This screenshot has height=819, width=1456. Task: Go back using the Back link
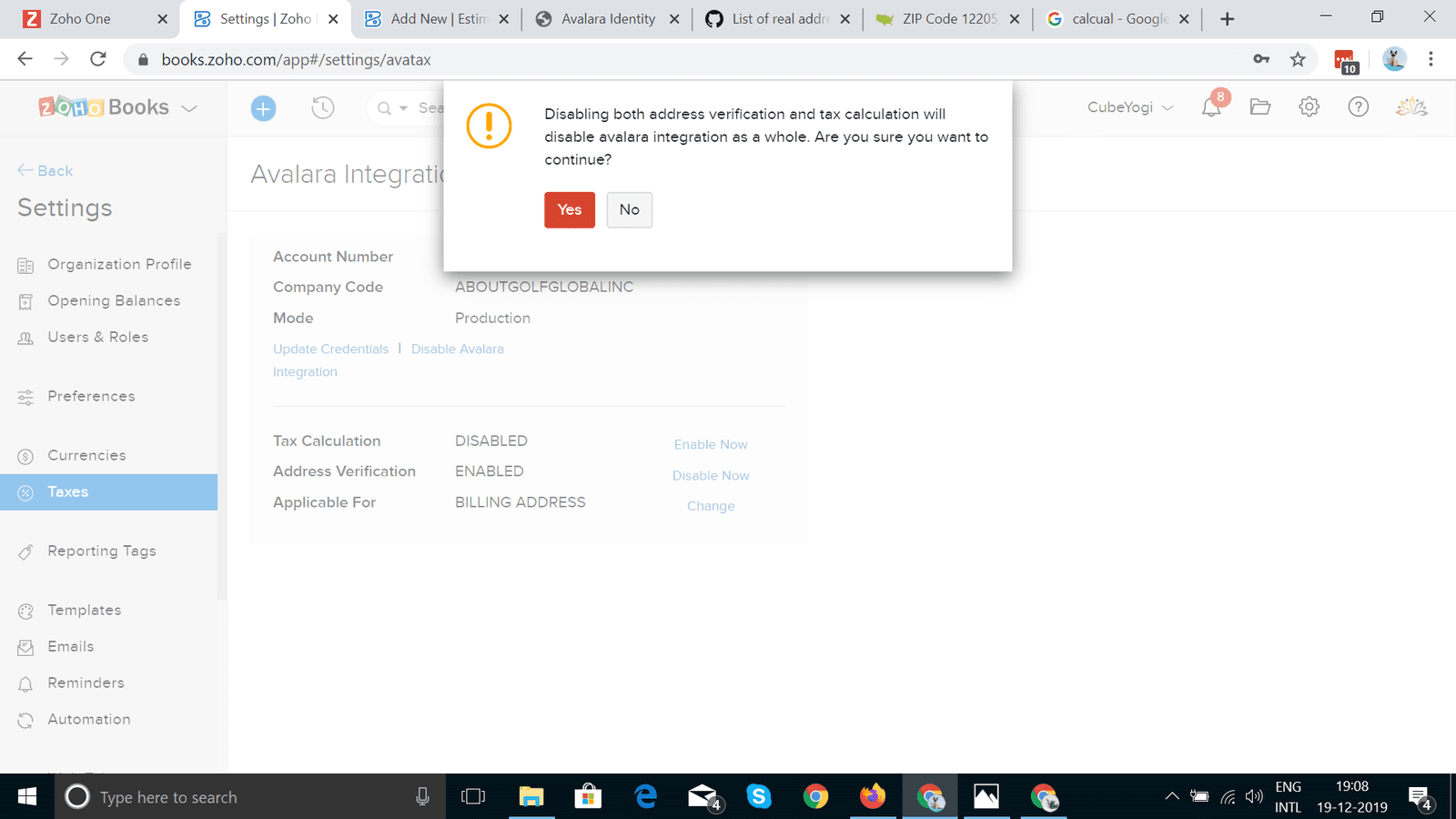tap(45, 171)
